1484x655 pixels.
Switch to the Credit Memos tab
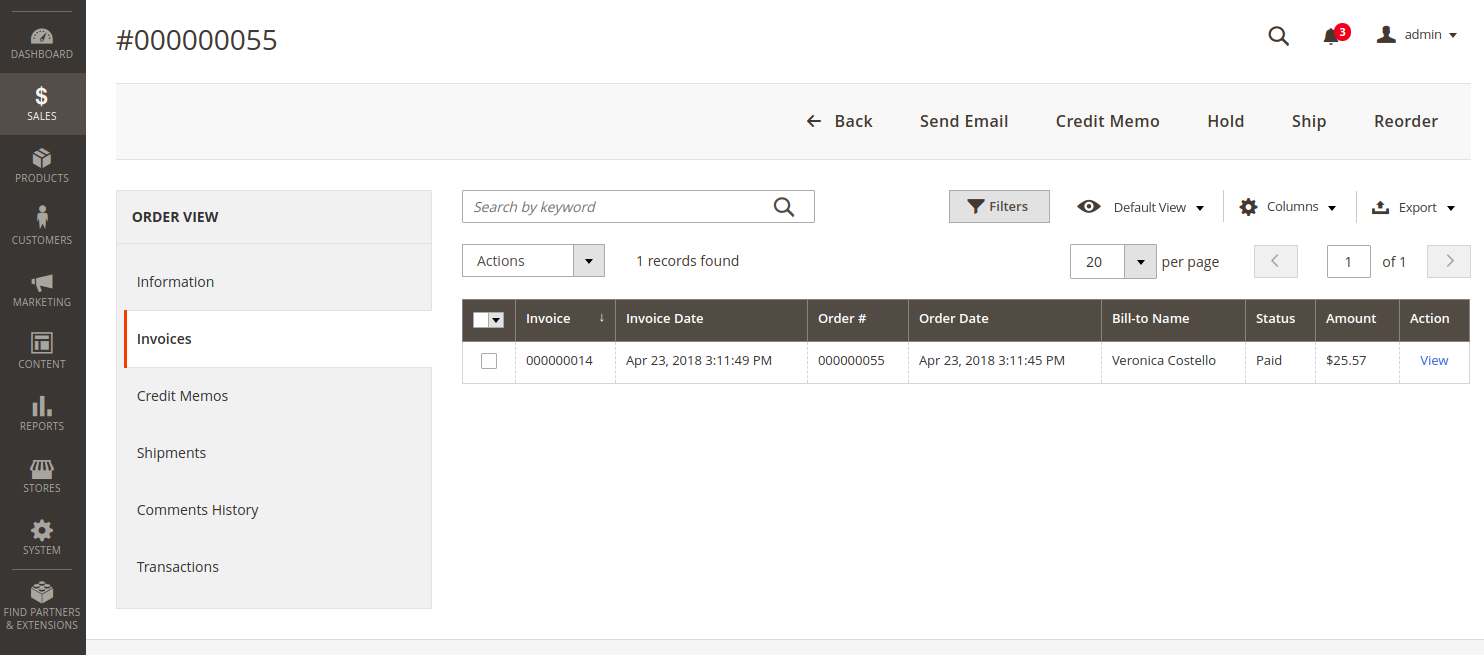(x=182, y=396)
